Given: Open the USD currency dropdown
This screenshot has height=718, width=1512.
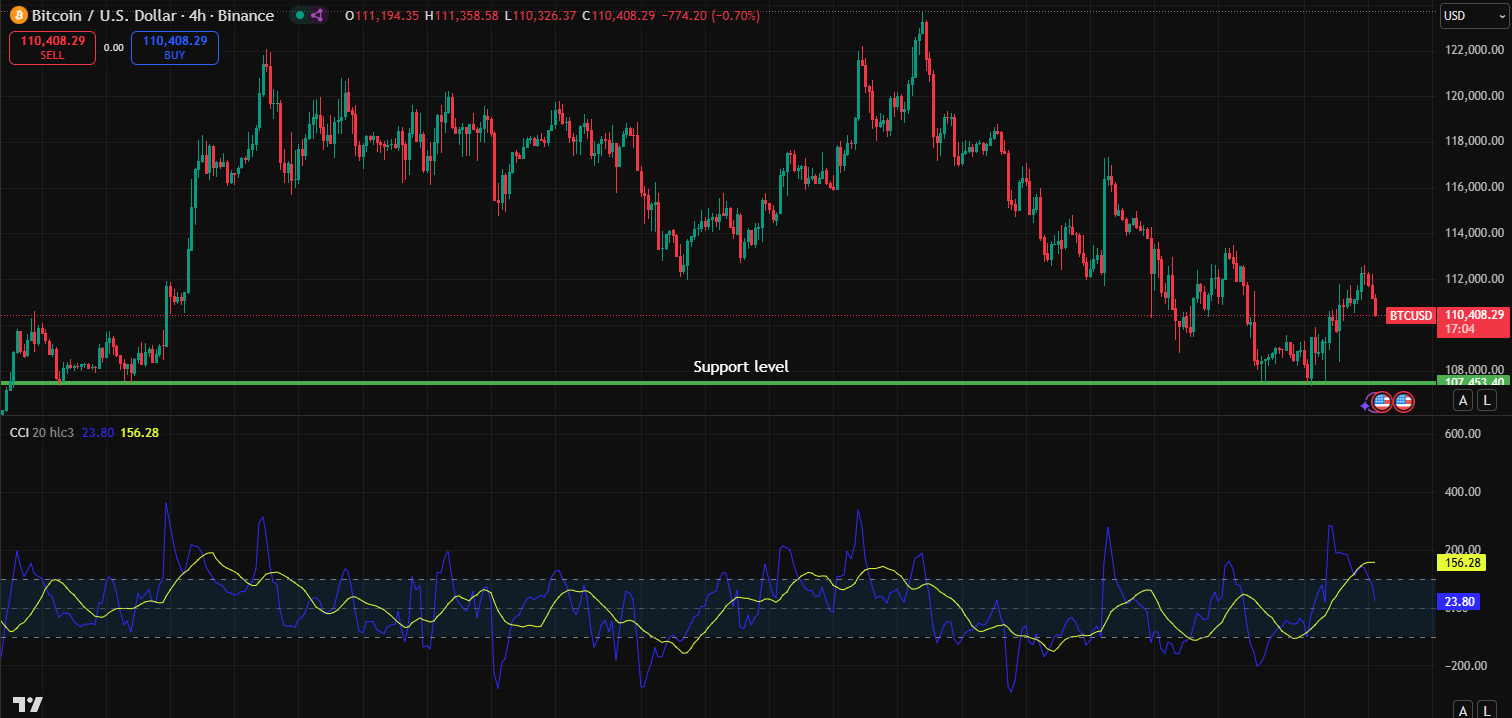Looking at the screenshot, I should [1473, 16].
